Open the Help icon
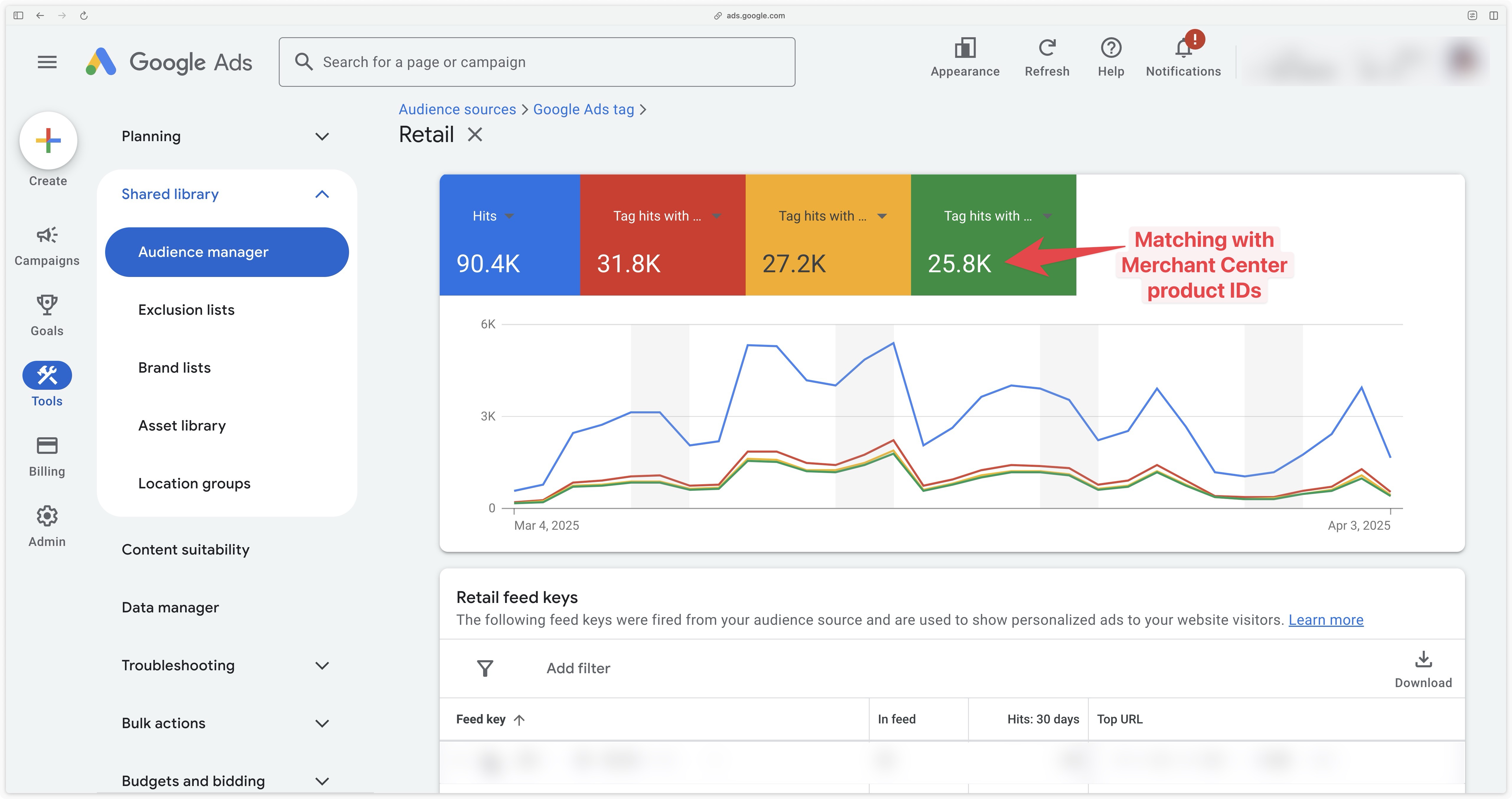 pos(1110,48)
